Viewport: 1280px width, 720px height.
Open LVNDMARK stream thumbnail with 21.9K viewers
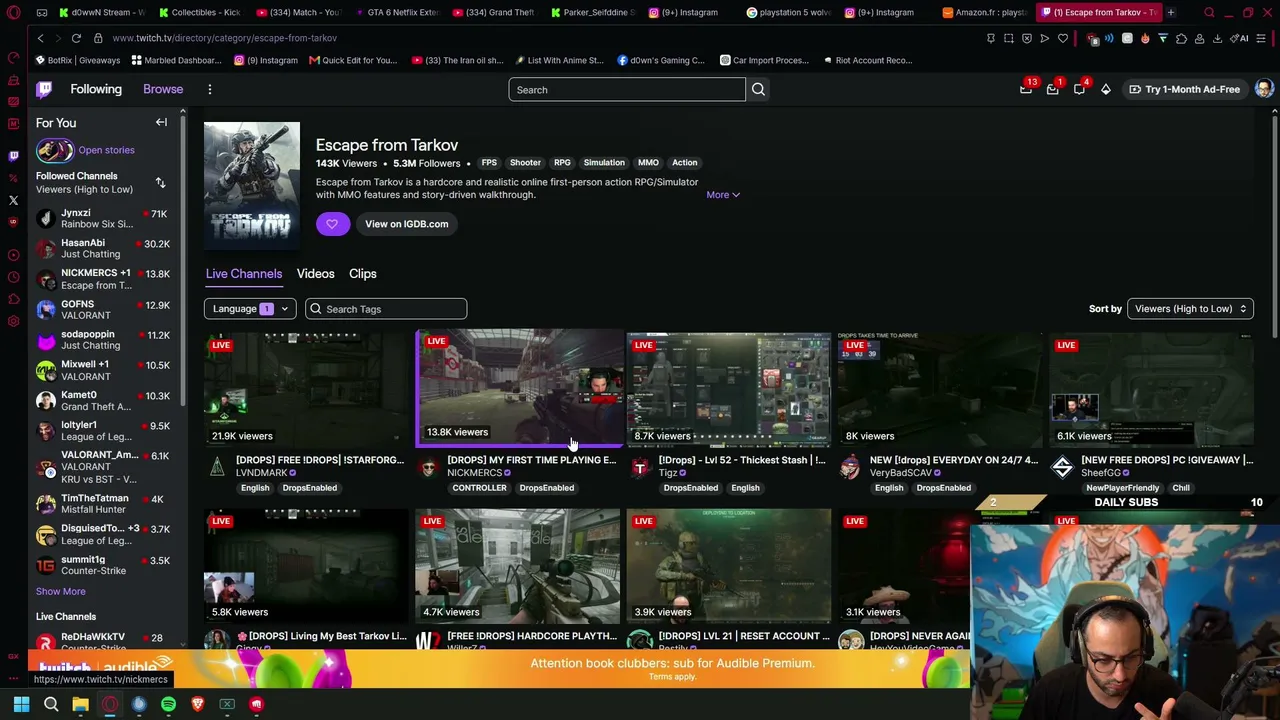[x=306, y=390]
